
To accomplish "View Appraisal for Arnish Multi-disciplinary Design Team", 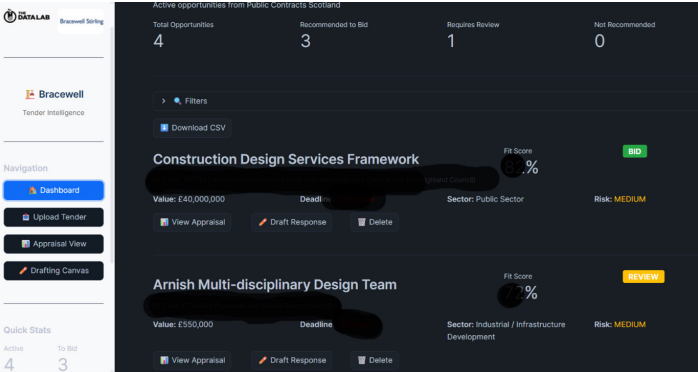I will (x=192, y=360).
